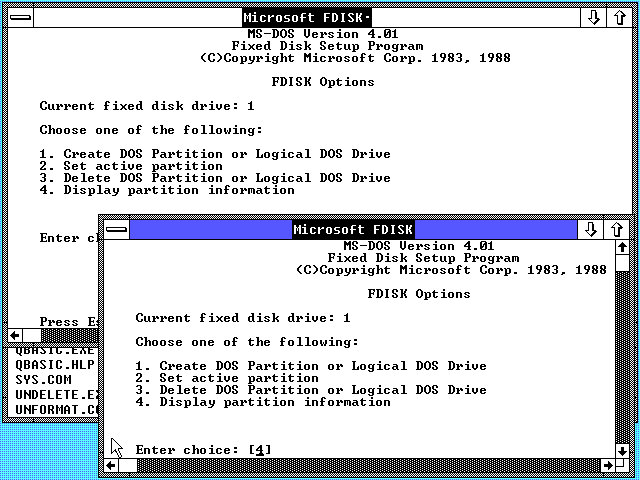This screenshot has width=640, height=480.
Task: Select the UNFORMAT file in the list
Action: tap(57, 409)
